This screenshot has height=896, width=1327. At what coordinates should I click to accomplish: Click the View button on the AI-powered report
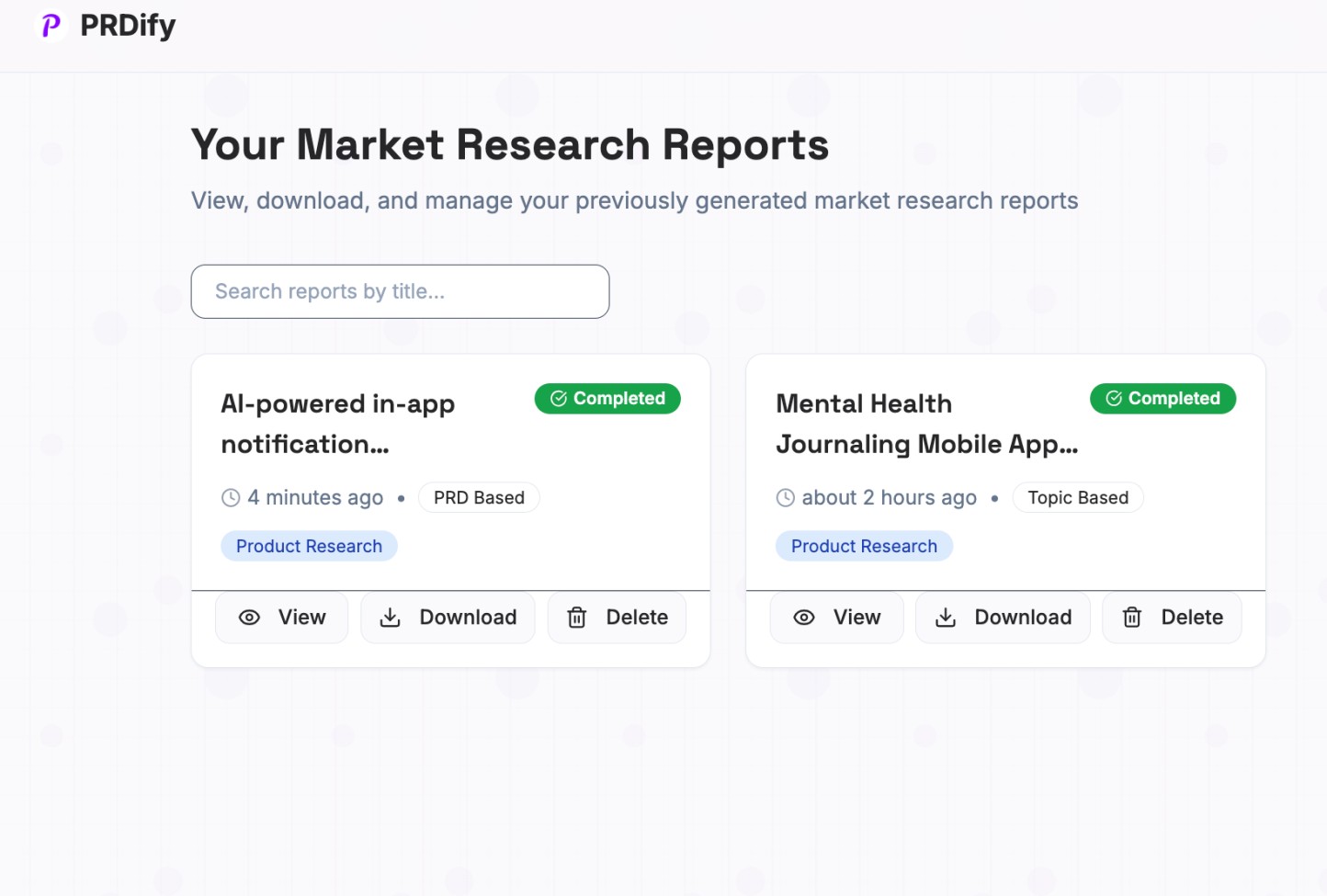tap(281, 618)
